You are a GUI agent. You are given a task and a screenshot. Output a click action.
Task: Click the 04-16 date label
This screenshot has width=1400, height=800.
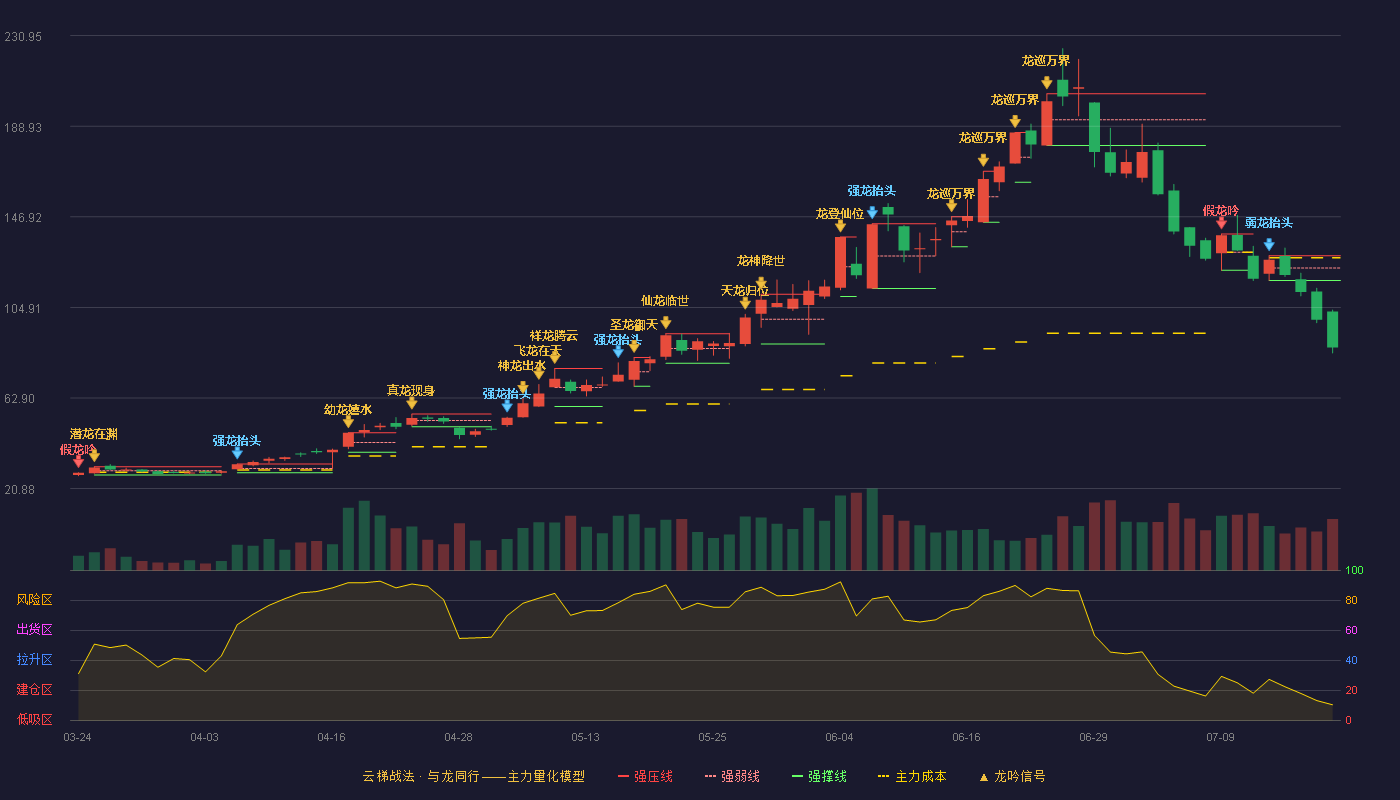pos(331,737)
